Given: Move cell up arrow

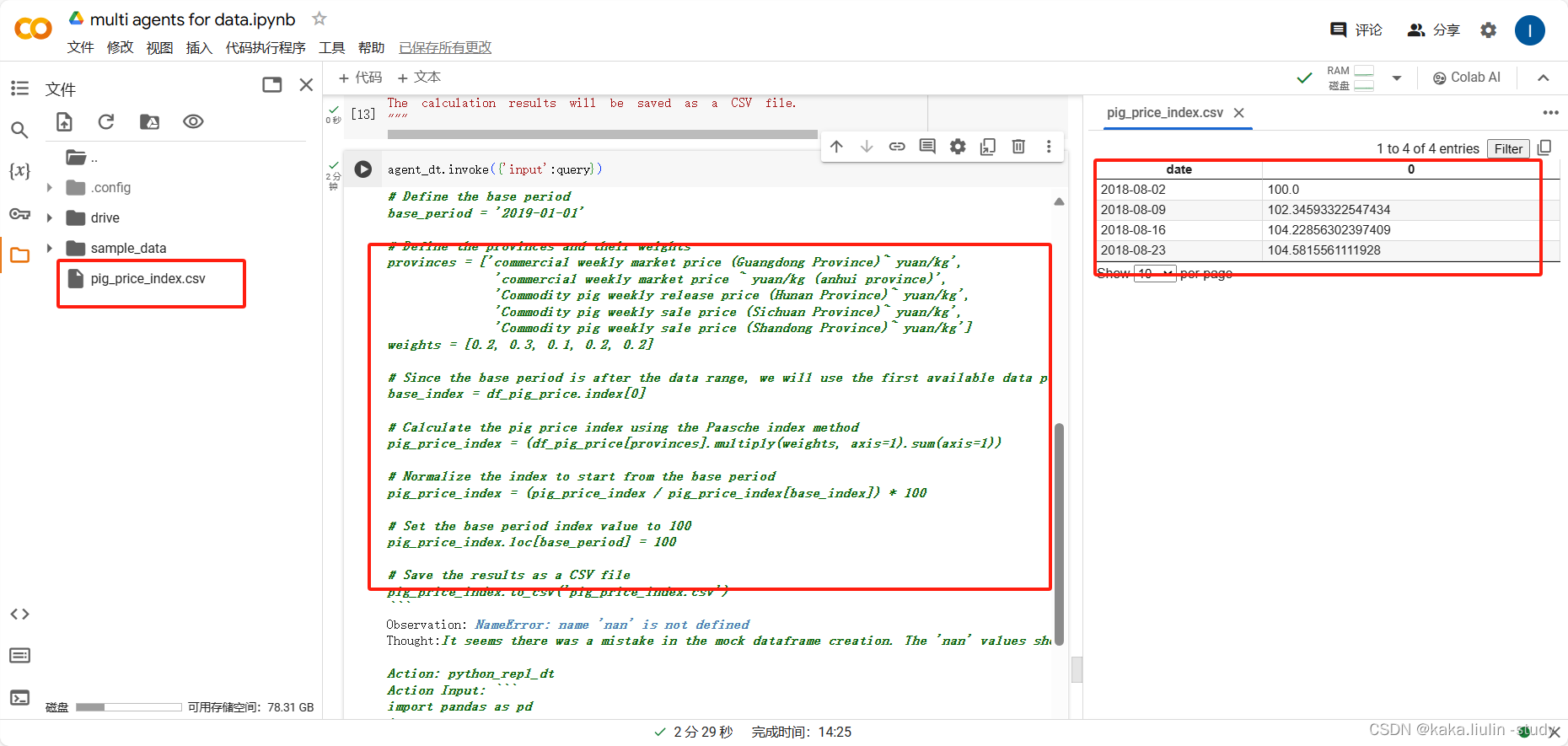Looking at the screenshot, I should [x=836, y=147].
